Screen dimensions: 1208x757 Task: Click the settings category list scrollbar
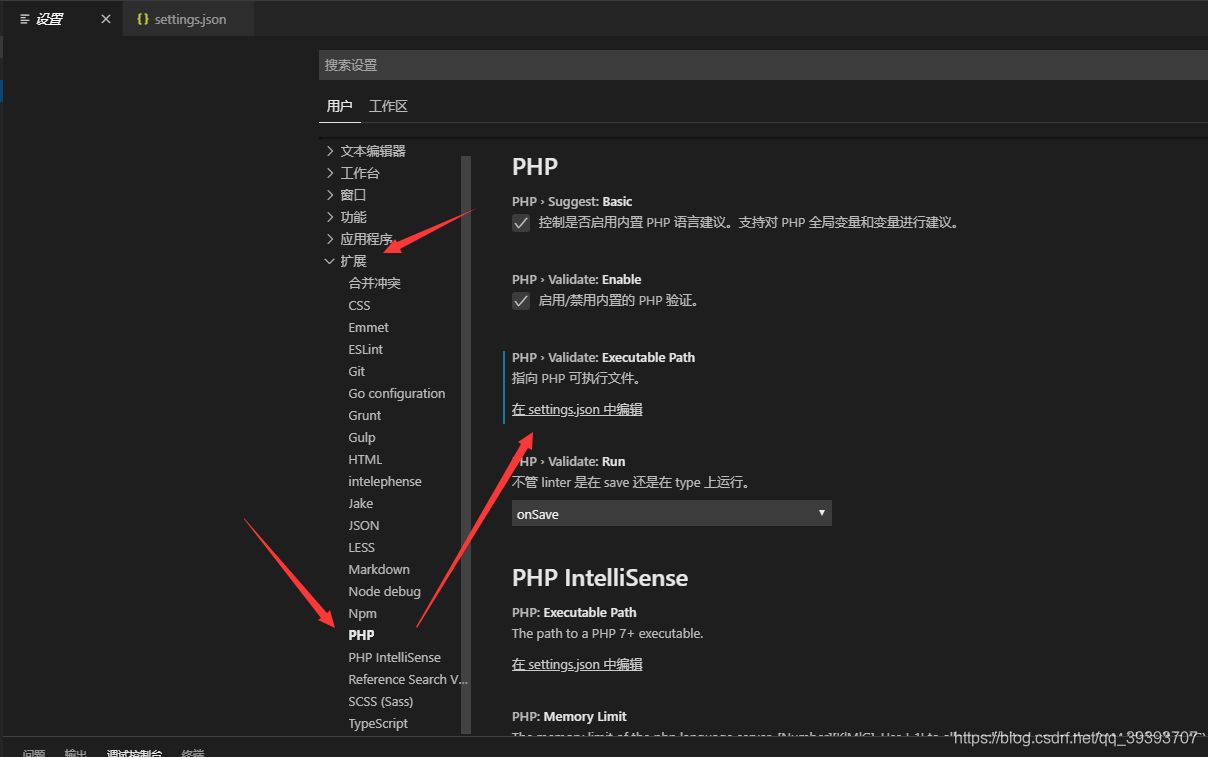point(466,445)
